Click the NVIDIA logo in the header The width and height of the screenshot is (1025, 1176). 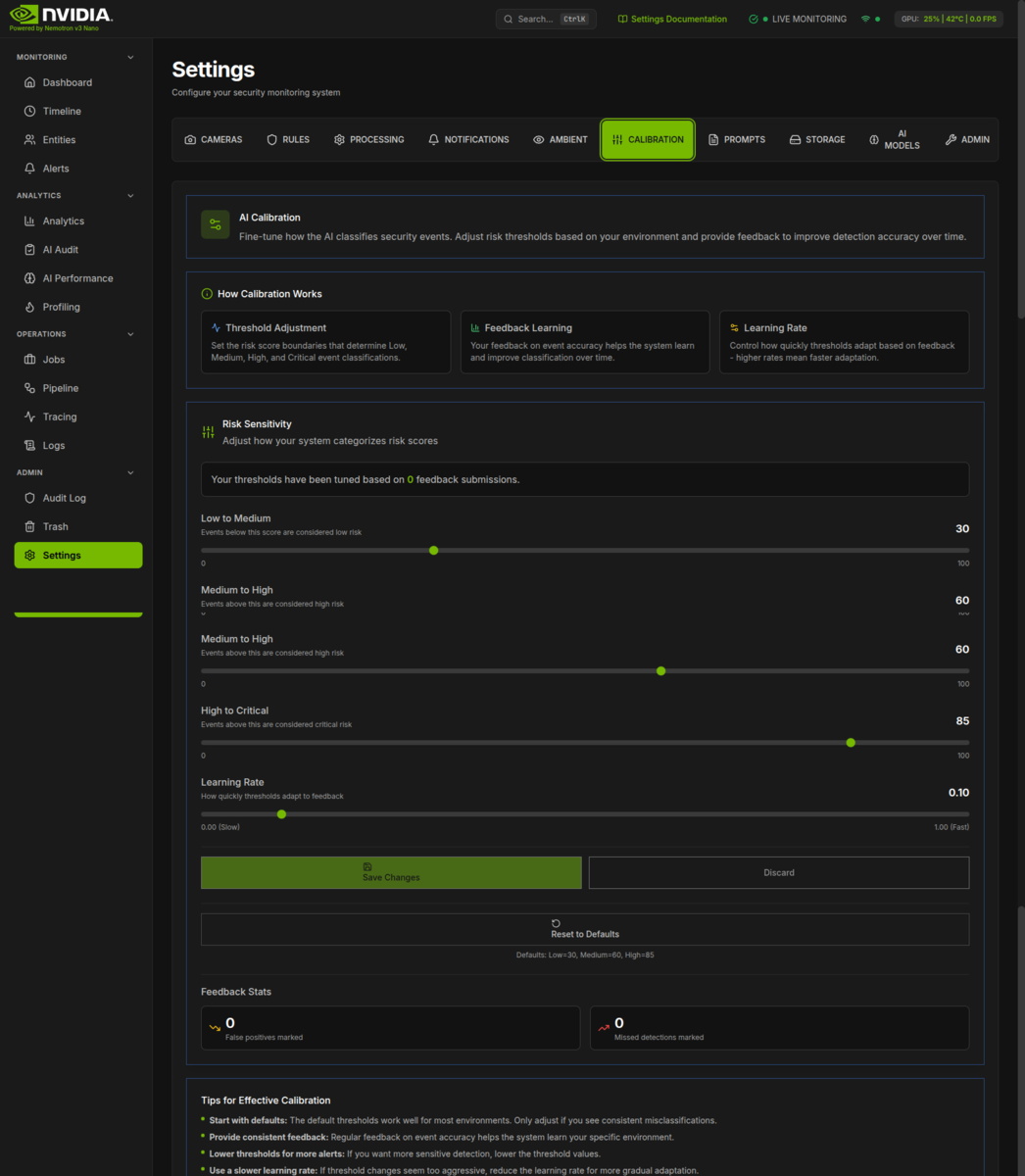pos(59,15)
